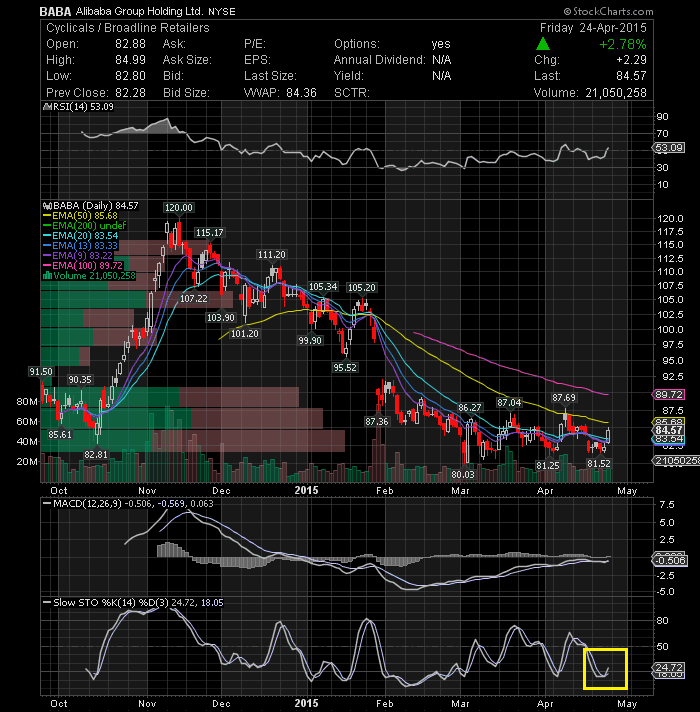
Task: Click the 90.35 price label
Action: 79,380
